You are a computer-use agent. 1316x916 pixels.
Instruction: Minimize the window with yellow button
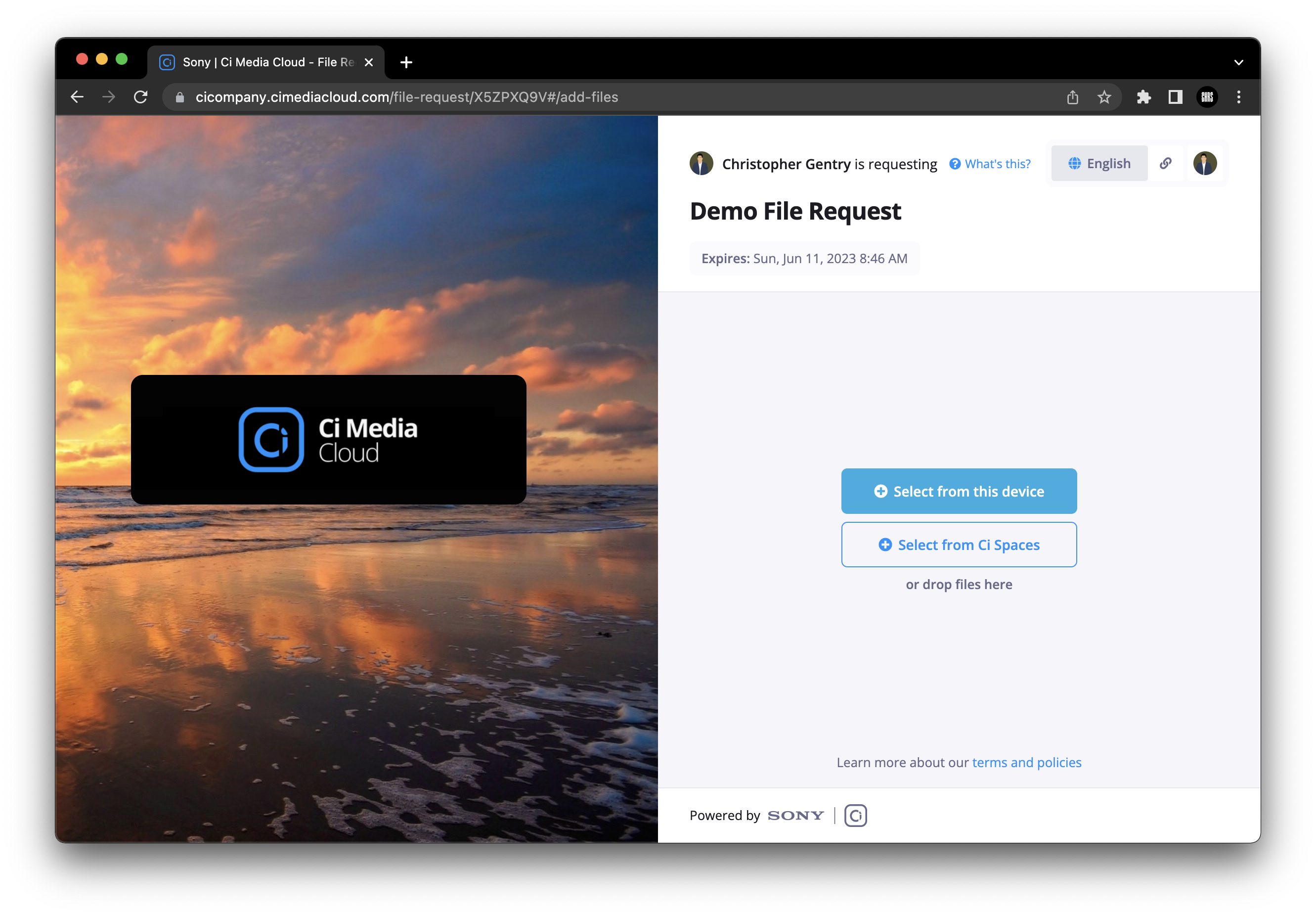point(102,59)
